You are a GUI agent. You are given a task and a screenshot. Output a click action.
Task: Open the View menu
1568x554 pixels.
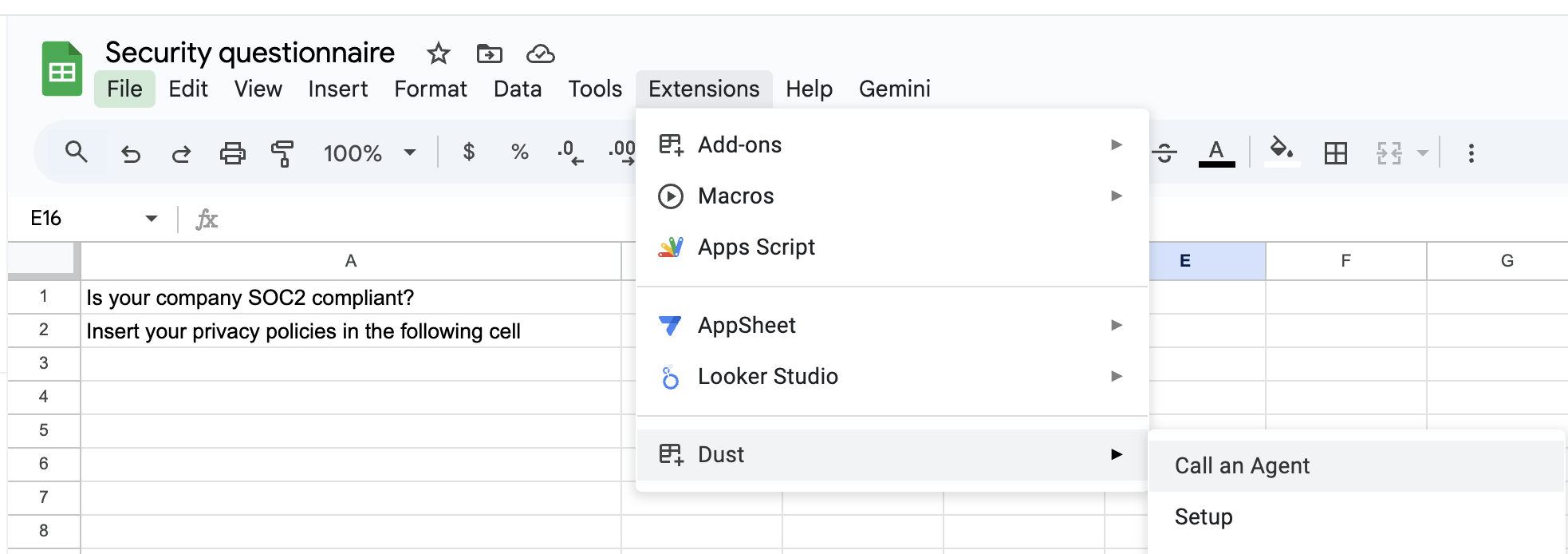coord(258,89)
